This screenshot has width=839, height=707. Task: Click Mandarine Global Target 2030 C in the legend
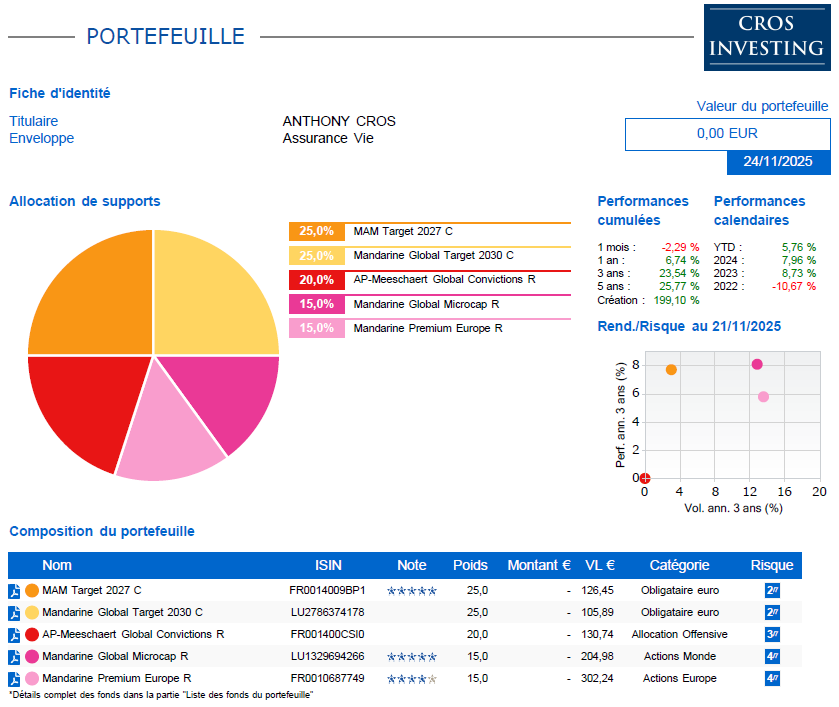click(433, 255)
